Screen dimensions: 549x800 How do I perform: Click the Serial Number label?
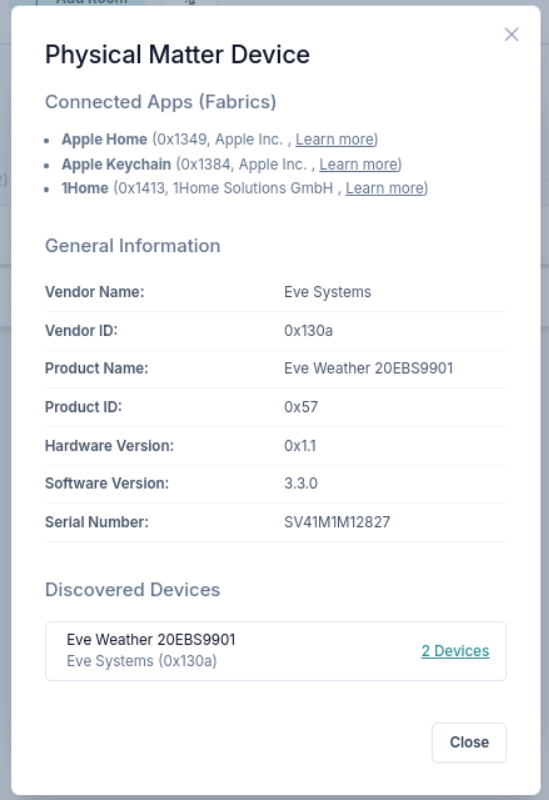point(96,522)
